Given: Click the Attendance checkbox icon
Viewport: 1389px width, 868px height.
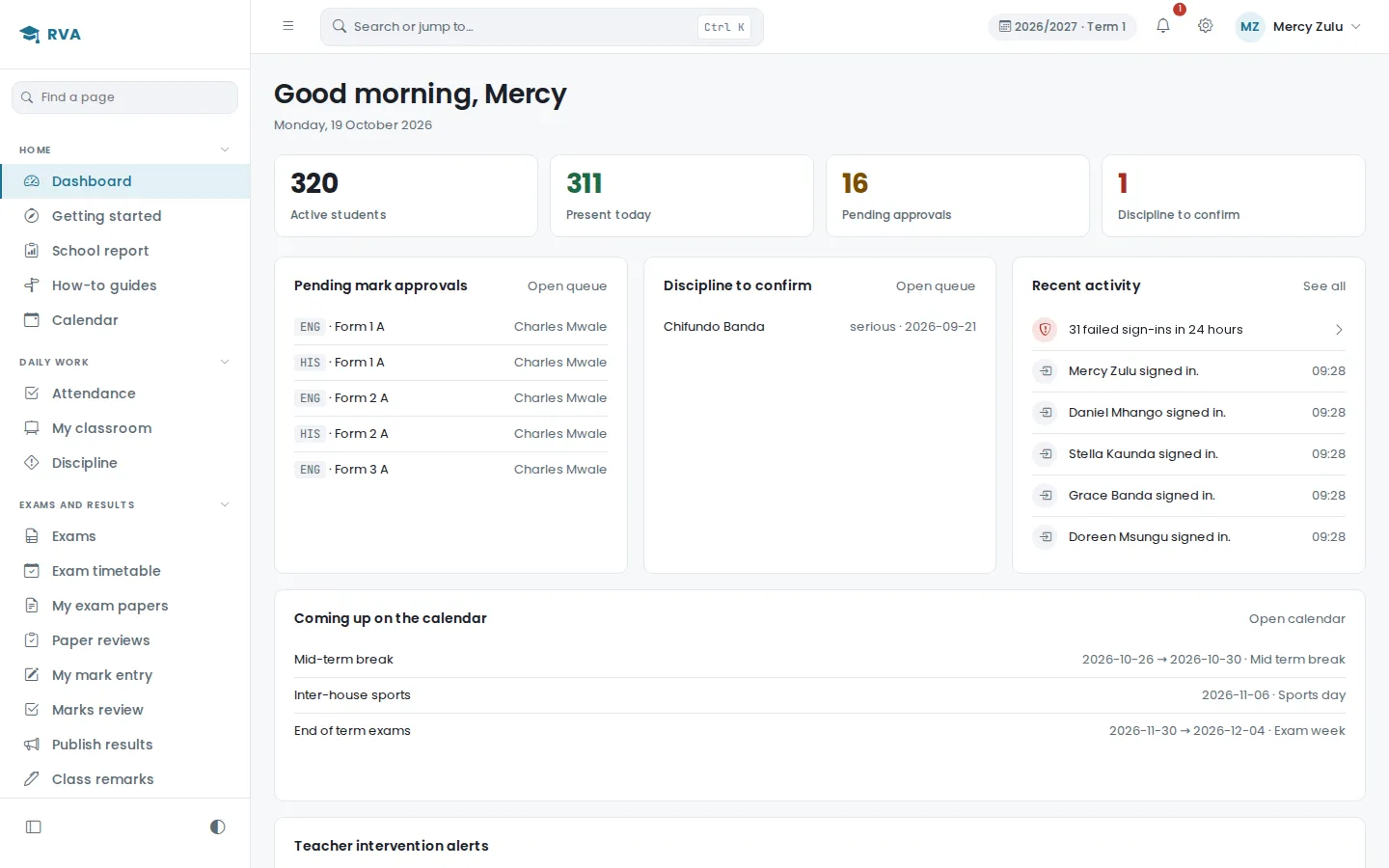Looking at the screenshot, I should 32,393.
